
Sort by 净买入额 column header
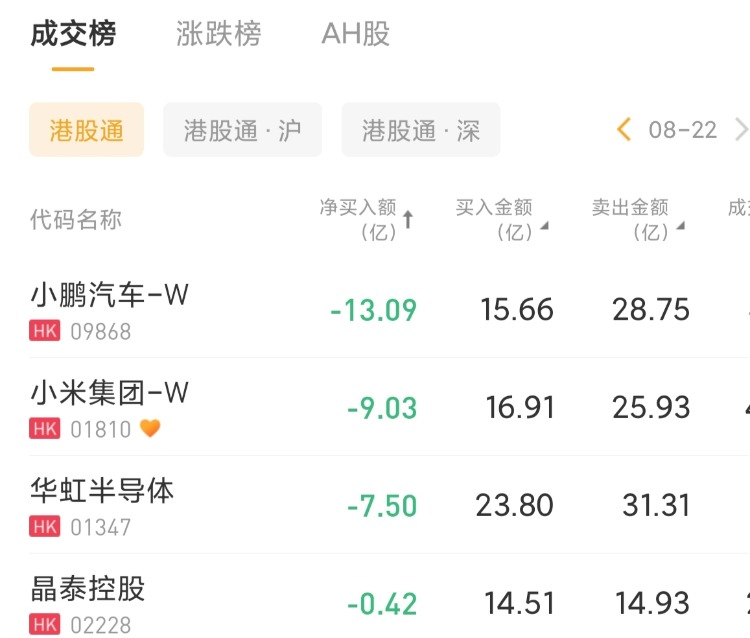tap(366, 220)
